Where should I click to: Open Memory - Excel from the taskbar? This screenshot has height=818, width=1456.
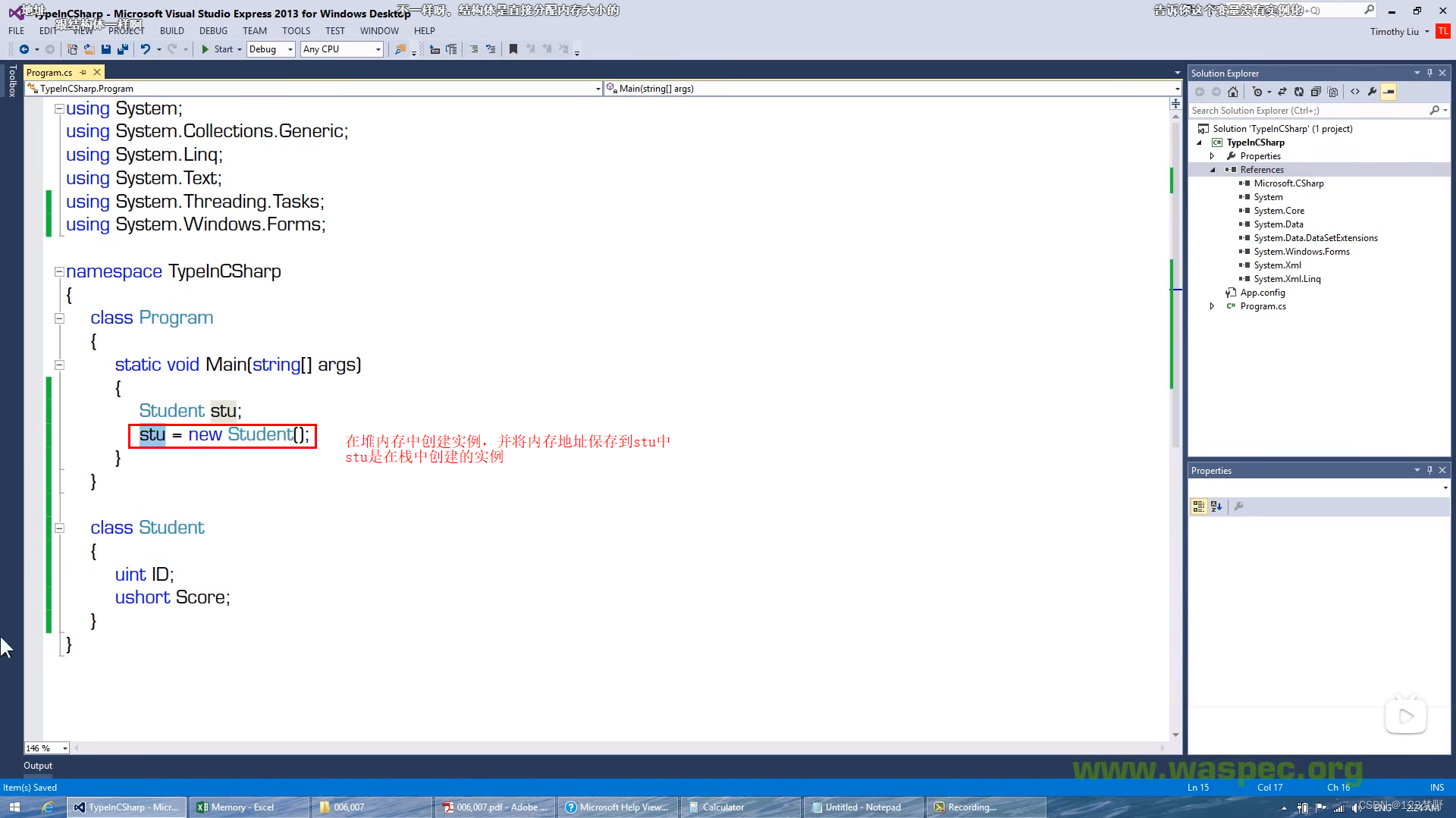click(249, 807)
